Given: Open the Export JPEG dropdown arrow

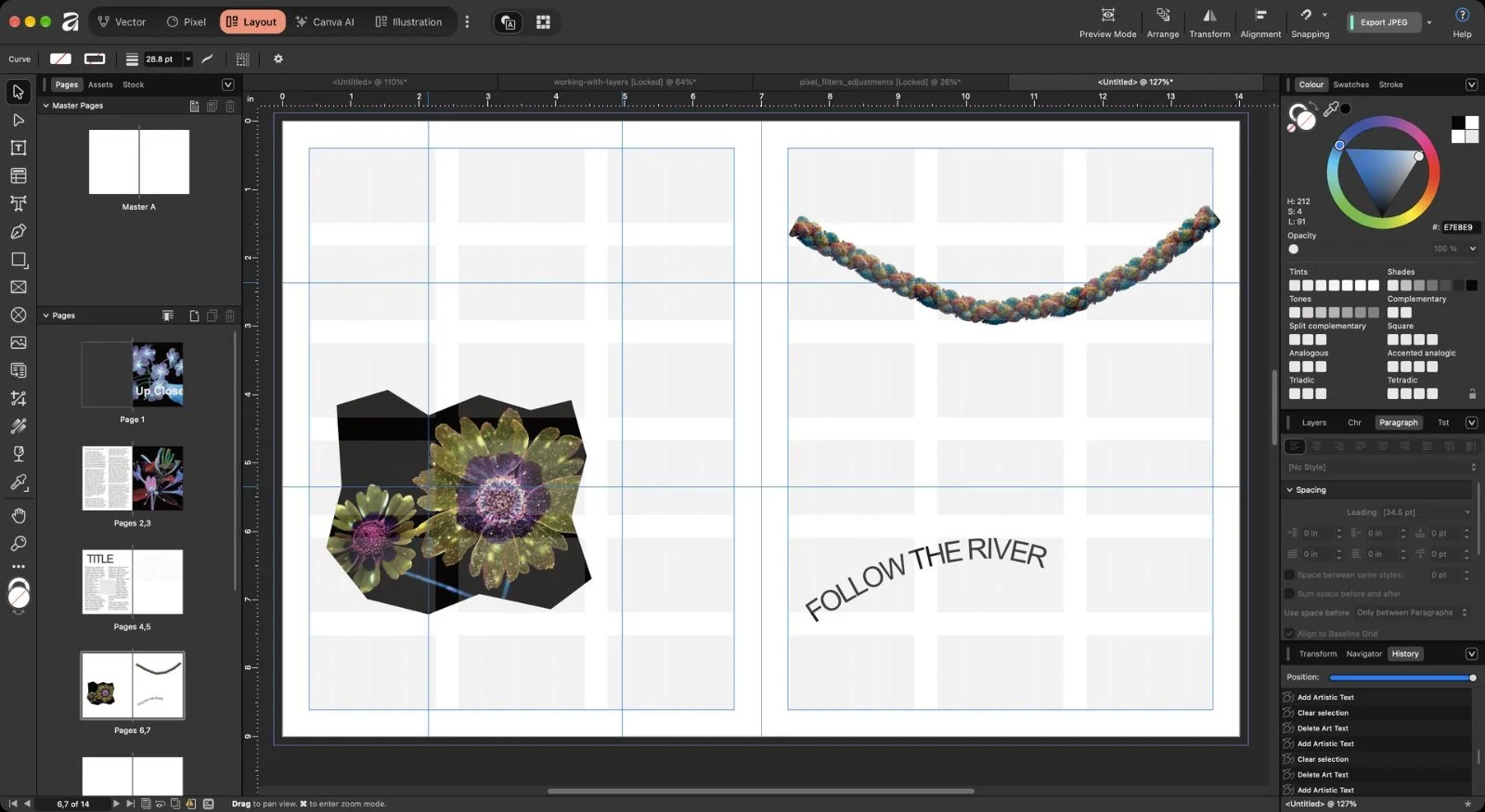Looking at the screenshot, I should click(x=1429, y=22).
